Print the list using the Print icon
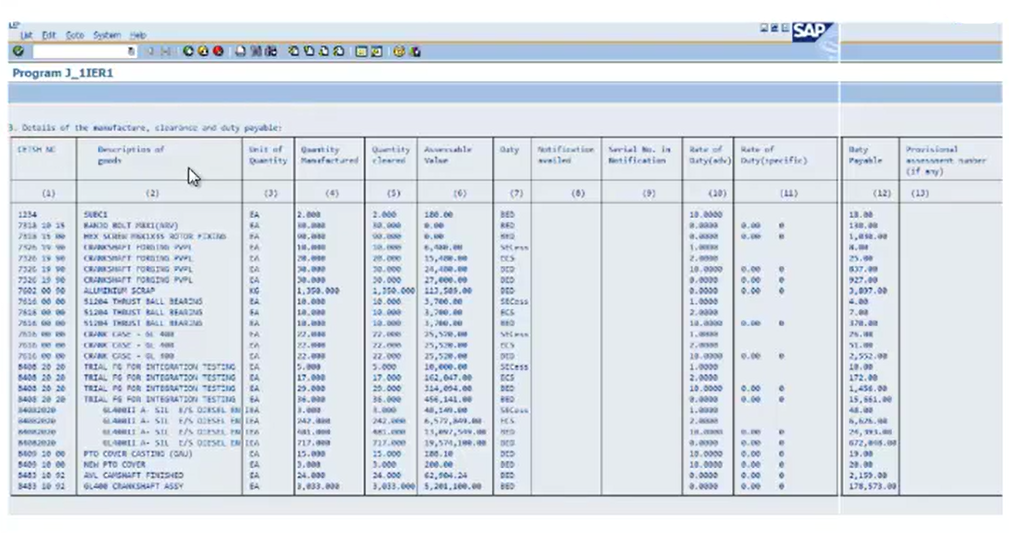The image size is (1009, 533). coord(240,51)
